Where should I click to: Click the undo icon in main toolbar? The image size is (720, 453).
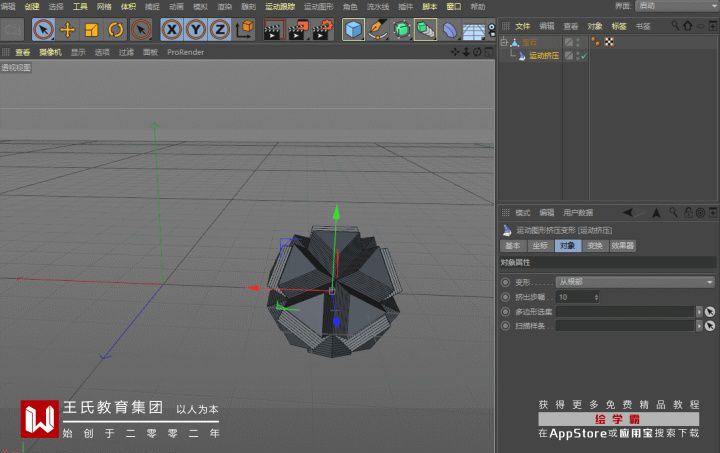[x=12, y=30]
